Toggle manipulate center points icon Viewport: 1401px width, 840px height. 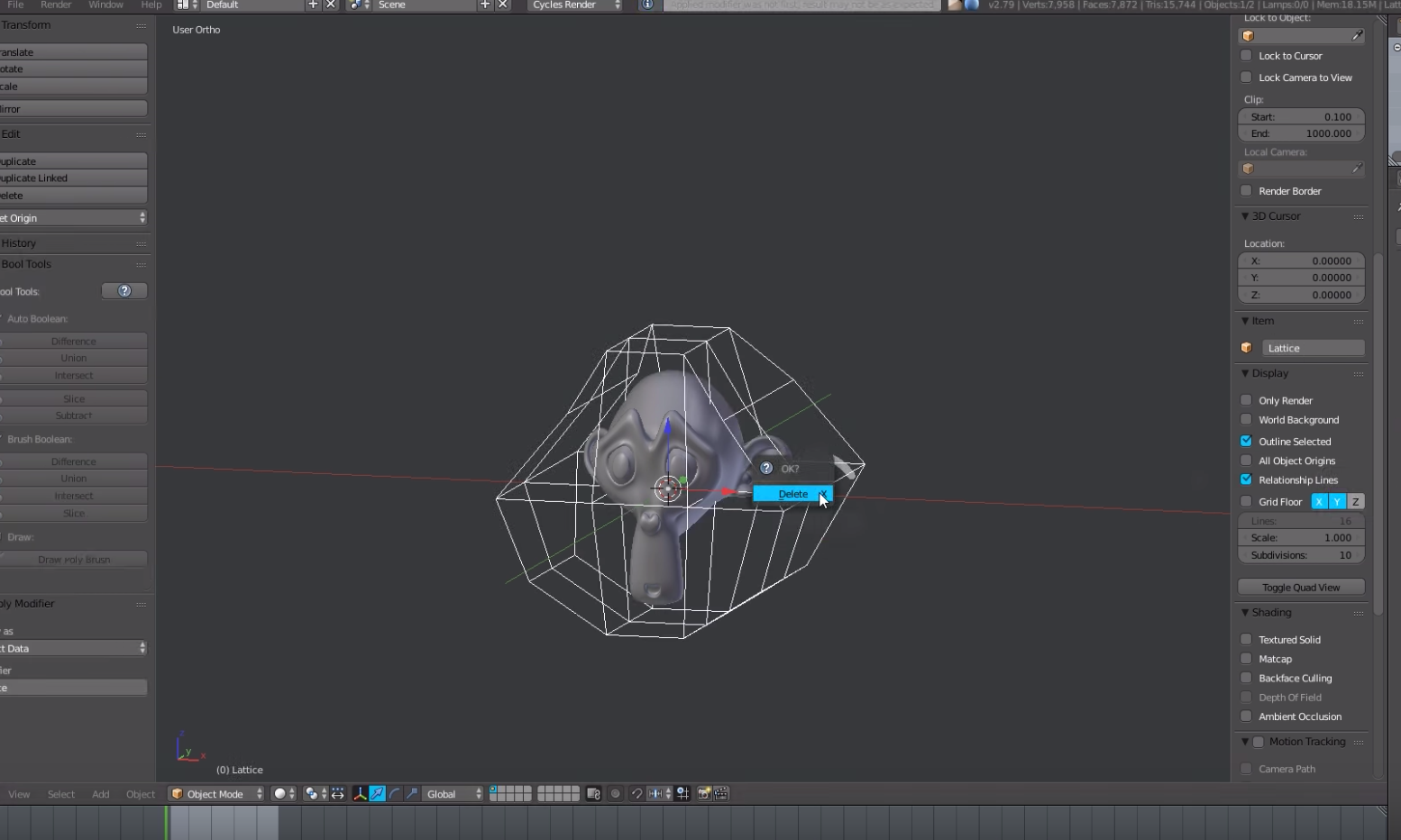[x=338, y=794]
